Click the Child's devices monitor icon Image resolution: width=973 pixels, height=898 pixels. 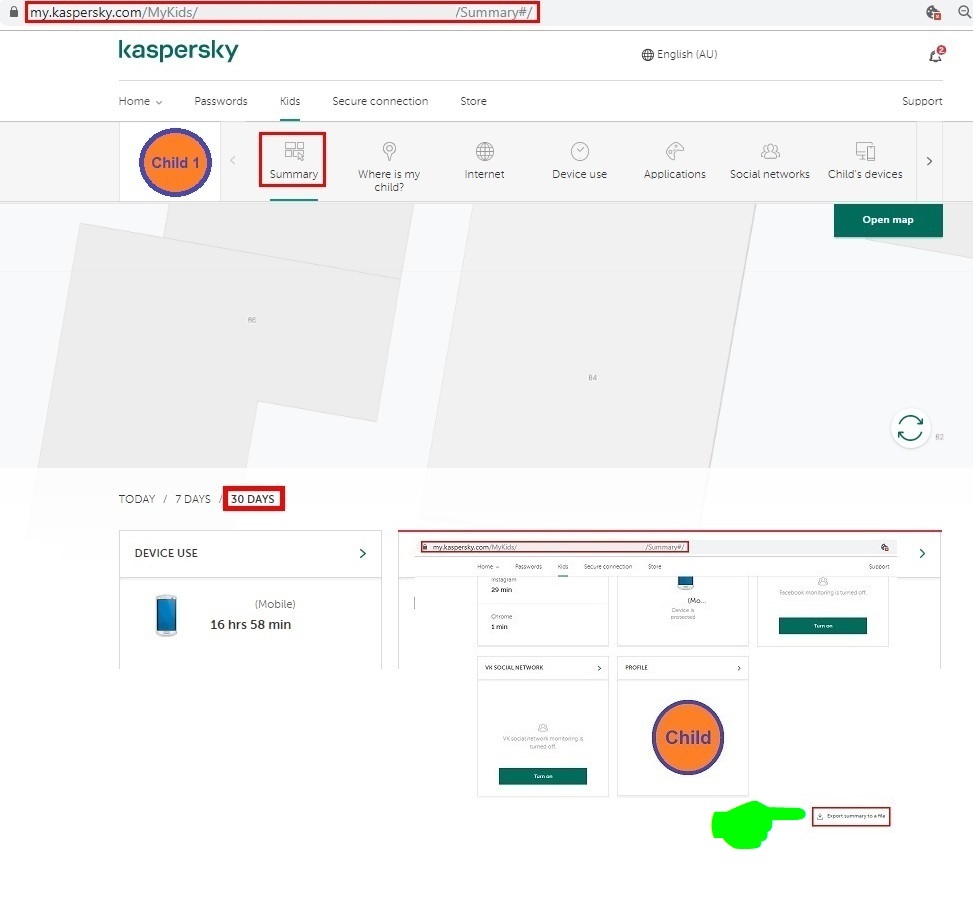(x=865, y=151)
